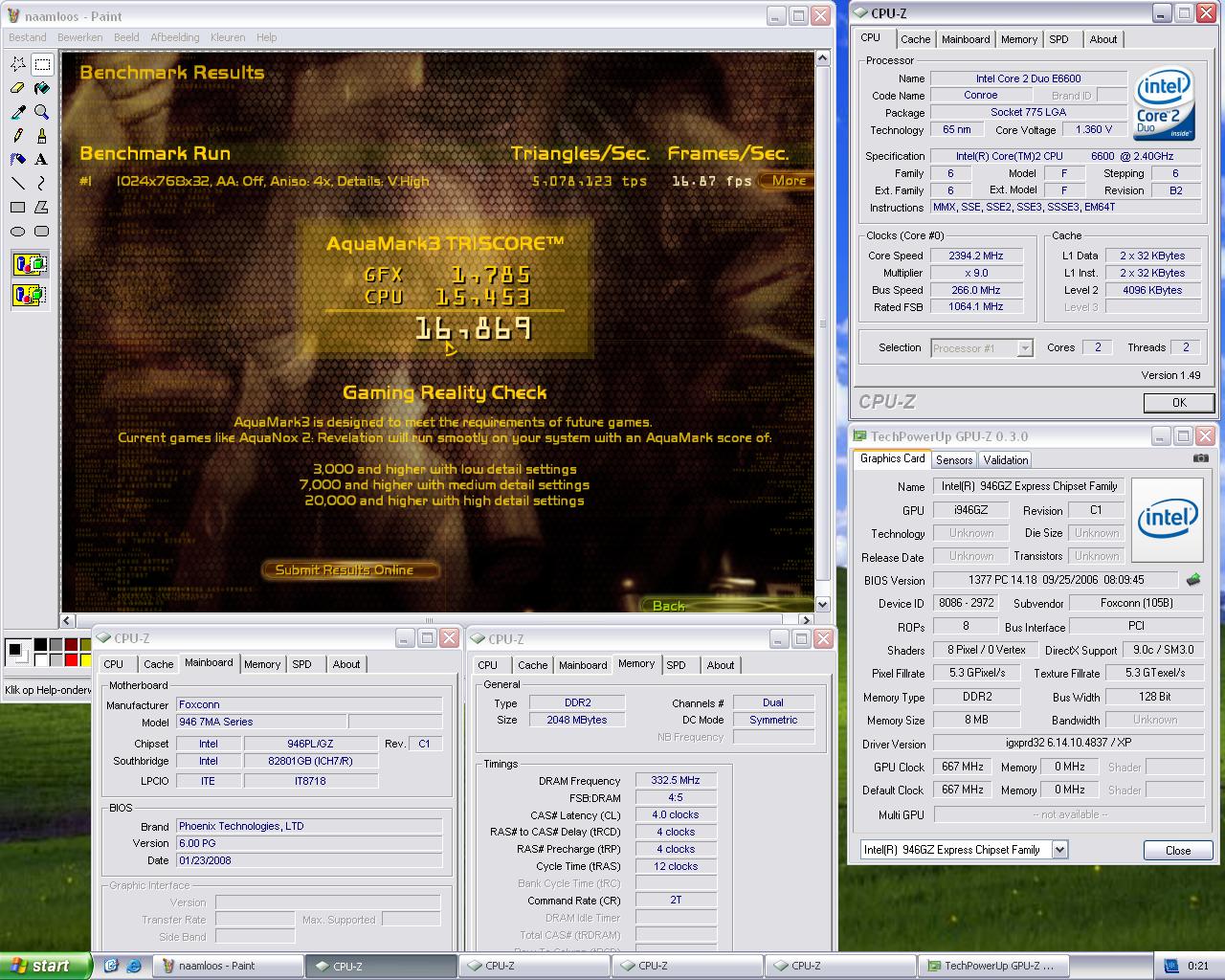
Task: Open Cache tab in top-right CPU-Z window
Action: coord(915,39)
